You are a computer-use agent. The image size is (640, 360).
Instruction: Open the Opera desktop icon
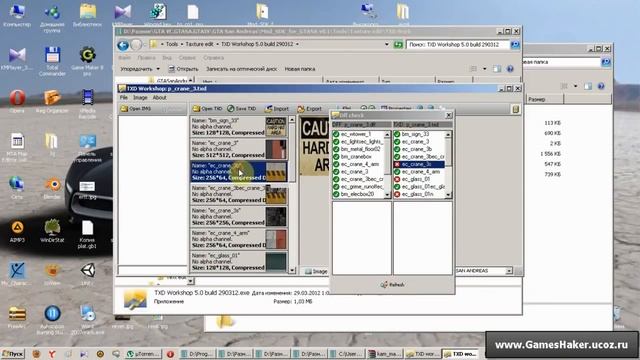(17, 101)
